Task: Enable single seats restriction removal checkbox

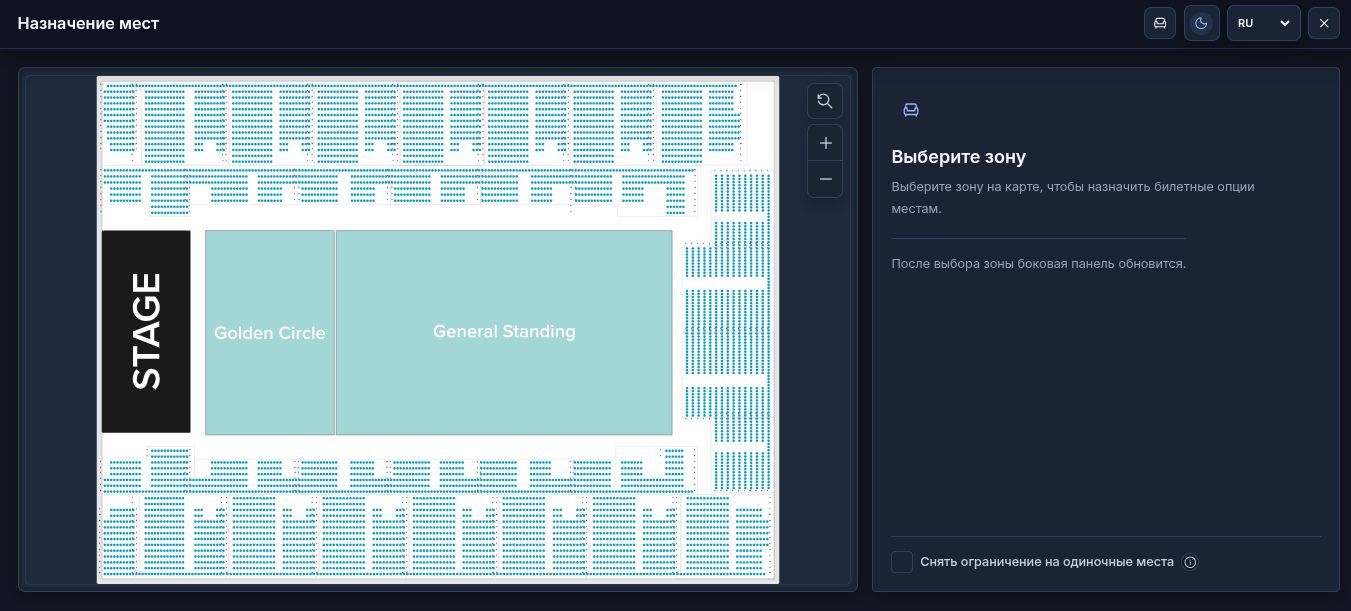Action: [902, 562]
